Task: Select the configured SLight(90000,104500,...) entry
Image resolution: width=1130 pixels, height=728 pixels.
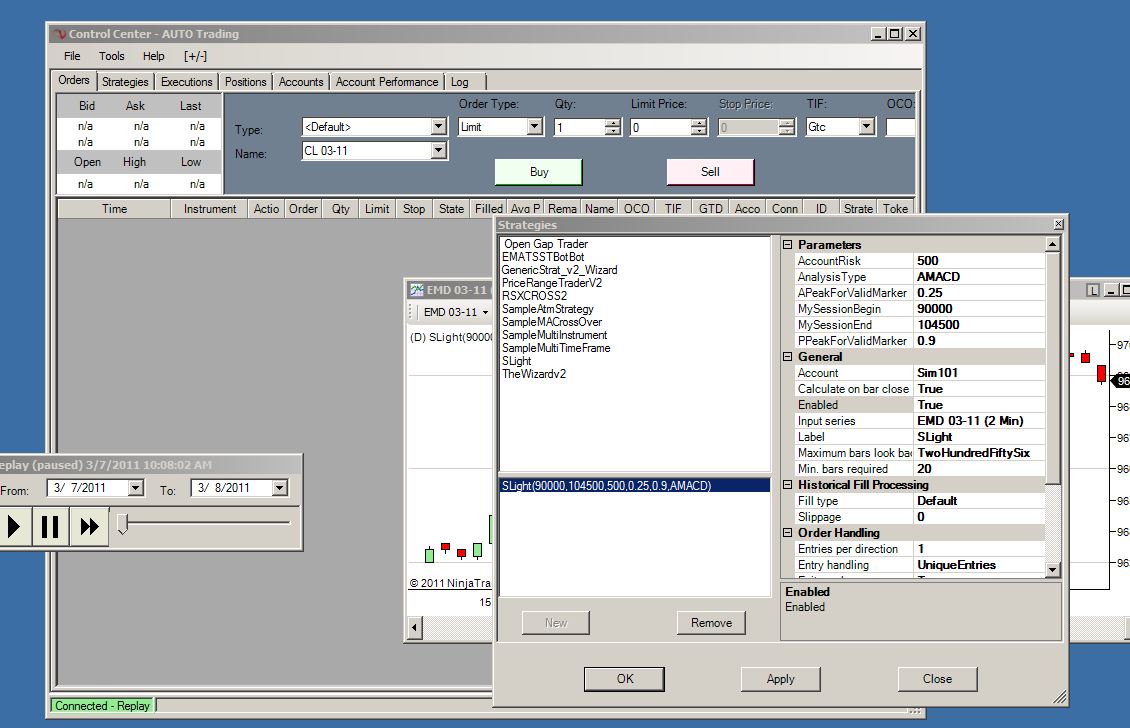Action: pyautogui.click(x=634, y=486)
